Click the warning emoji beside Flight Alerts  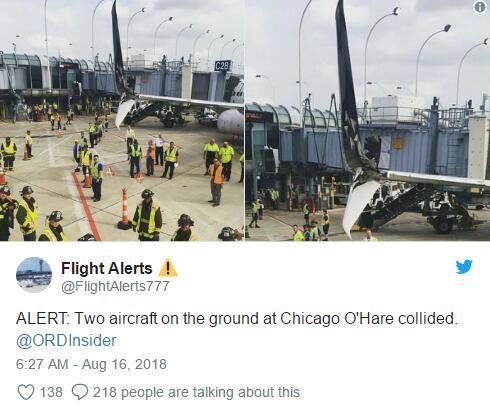tap(168, 268)
